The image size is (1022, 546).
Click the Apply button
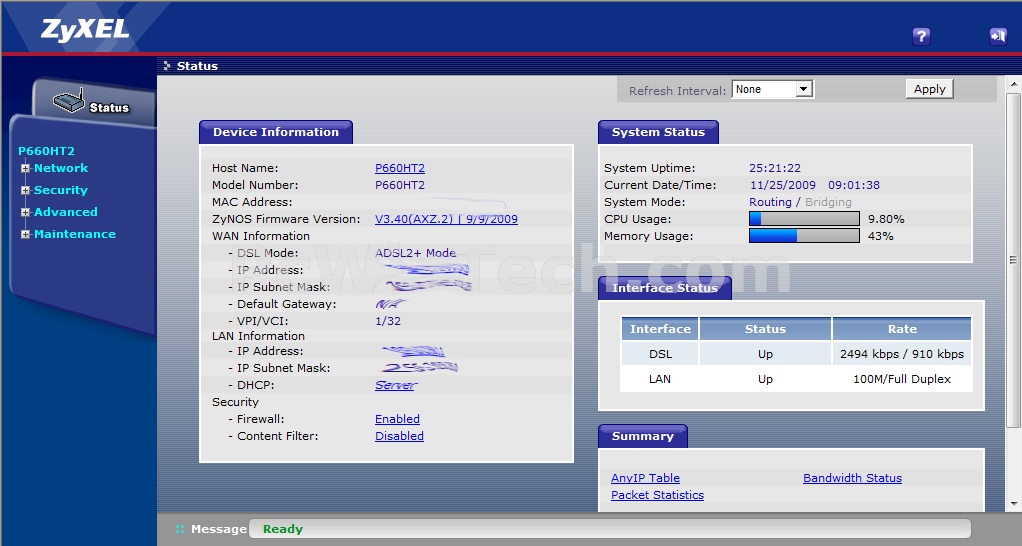pos(929,89)
